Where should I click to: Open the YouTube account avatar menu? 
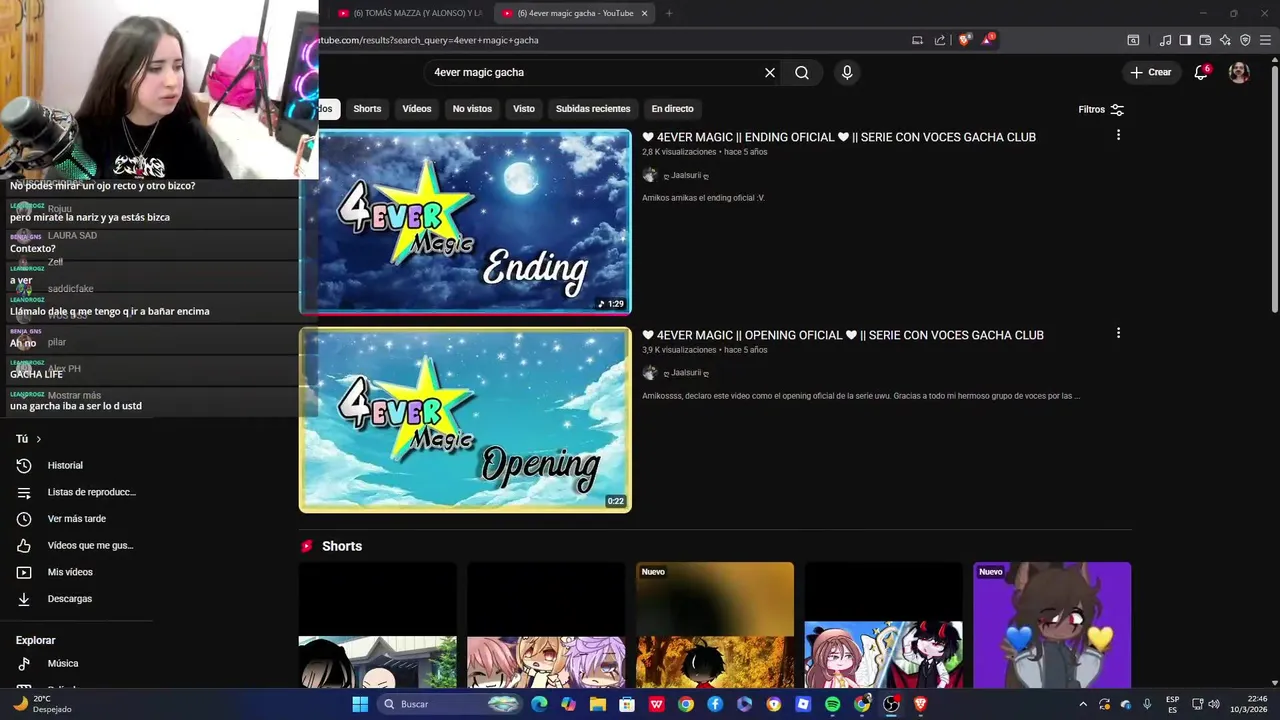(x=1239, y=72)
